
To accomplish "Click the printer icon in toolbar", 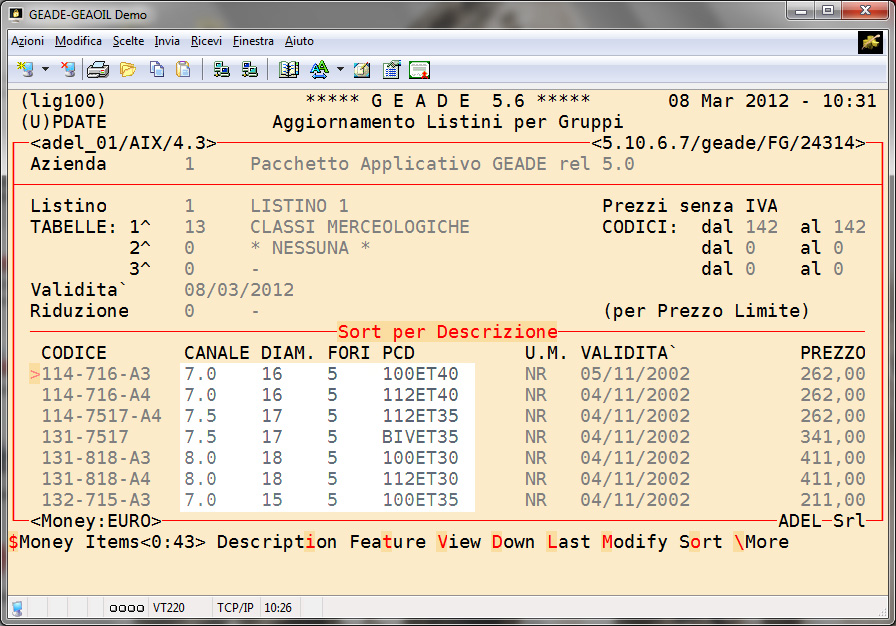I will coord(97,70).
